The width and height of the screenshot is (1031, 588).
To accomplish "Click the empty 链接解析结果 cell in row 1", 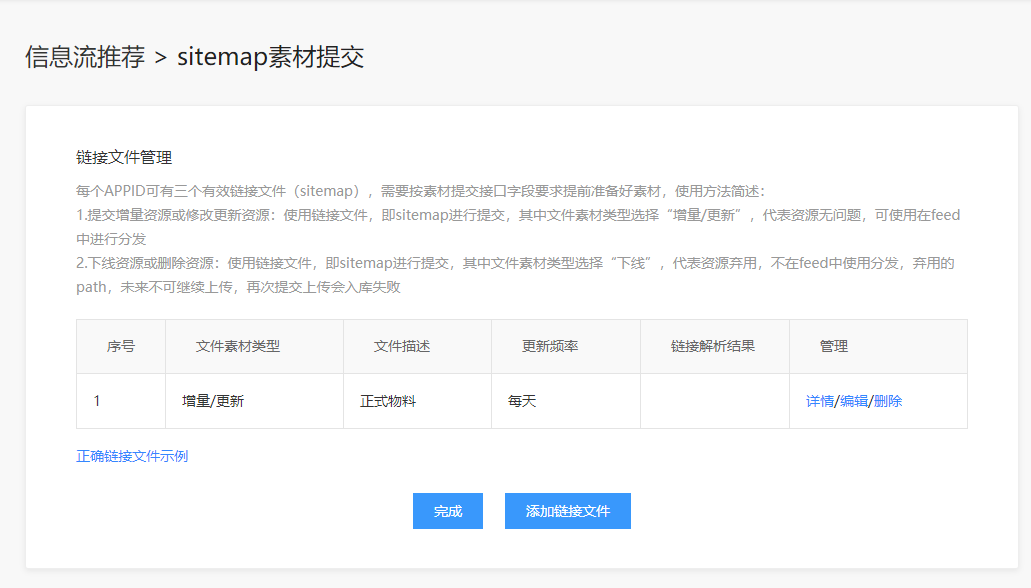I will (715, 401).
